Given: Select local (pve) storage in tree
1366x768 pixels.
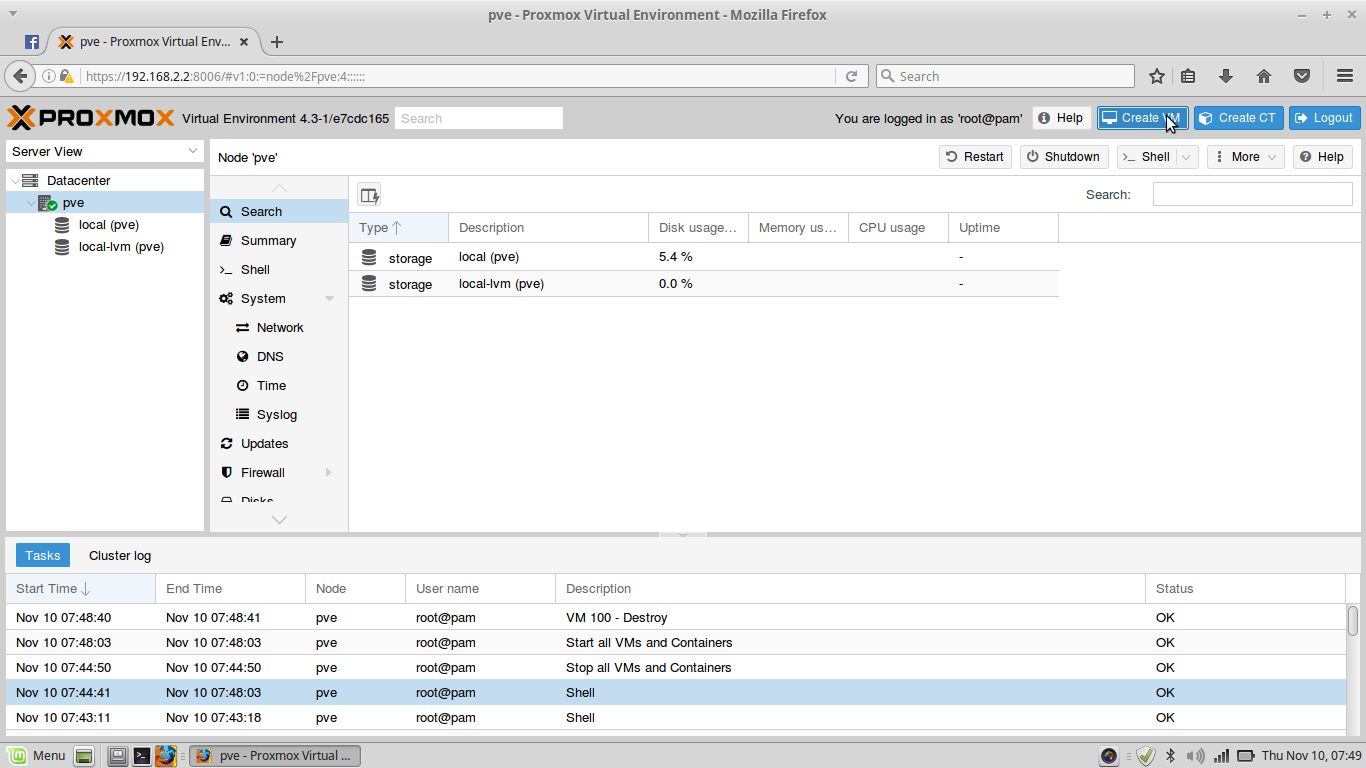Looking at the screenshot, I should point(109,225).
